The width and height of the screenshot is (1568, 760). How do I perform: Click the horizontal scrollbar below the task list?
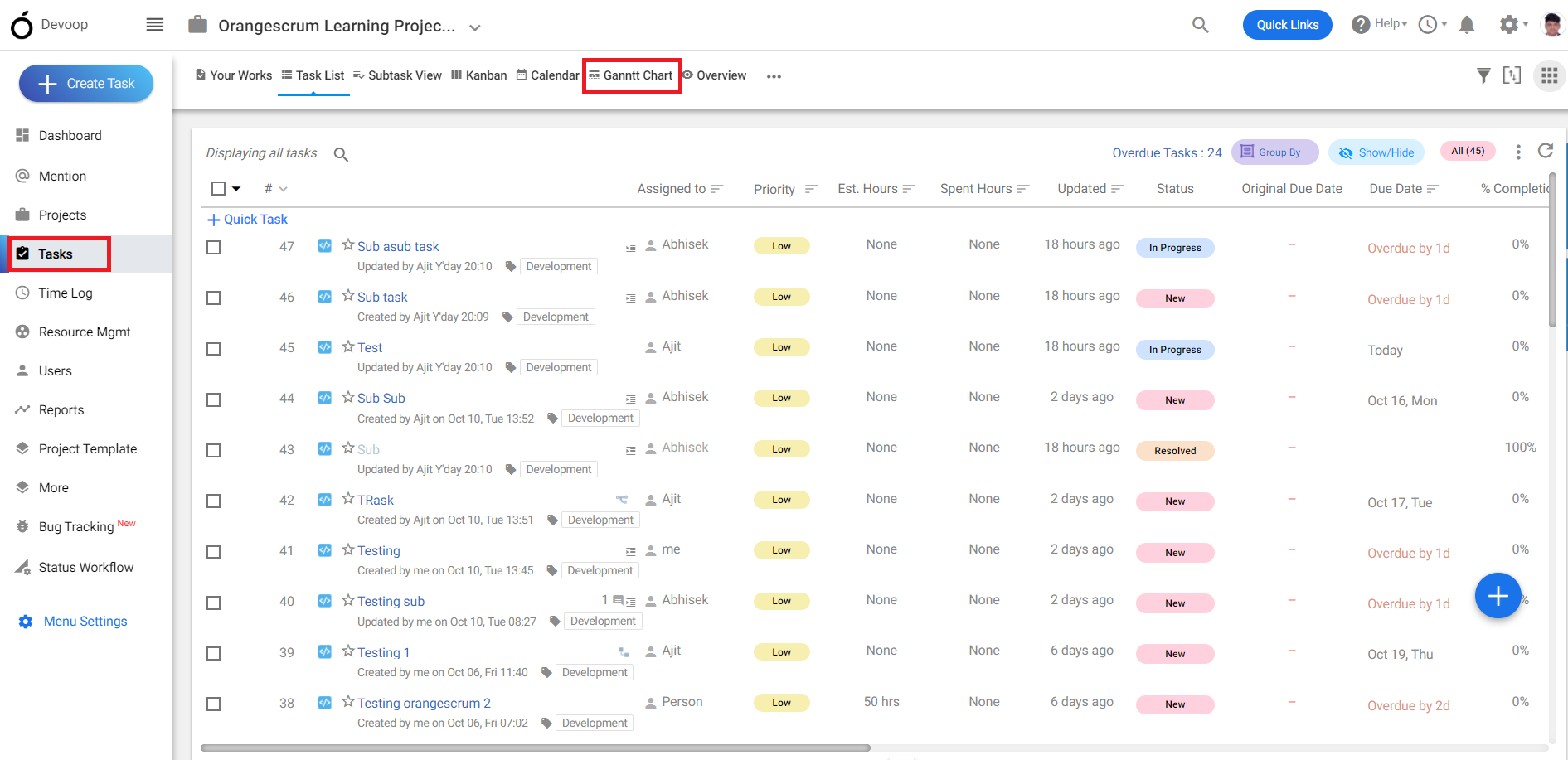click(x=536, y=748)
